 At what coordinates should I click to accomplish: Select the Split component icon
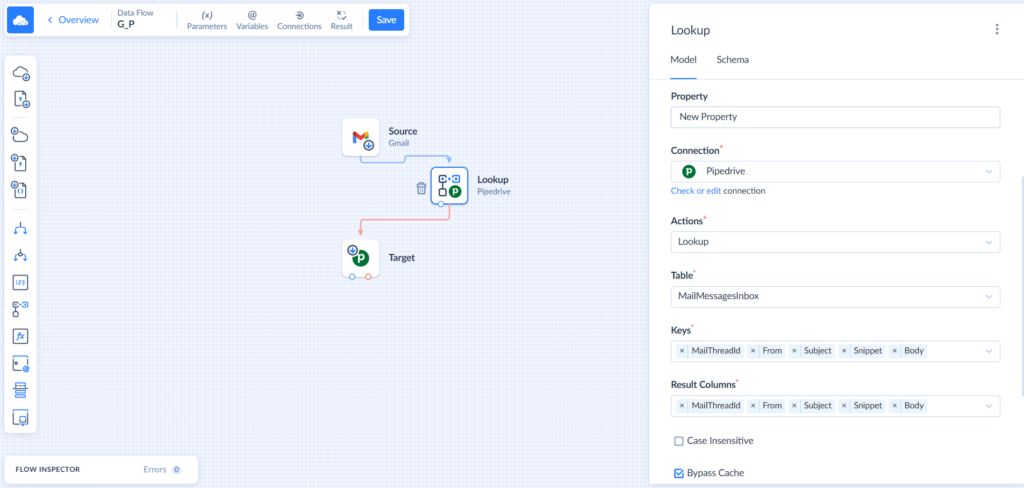(21, 229)
